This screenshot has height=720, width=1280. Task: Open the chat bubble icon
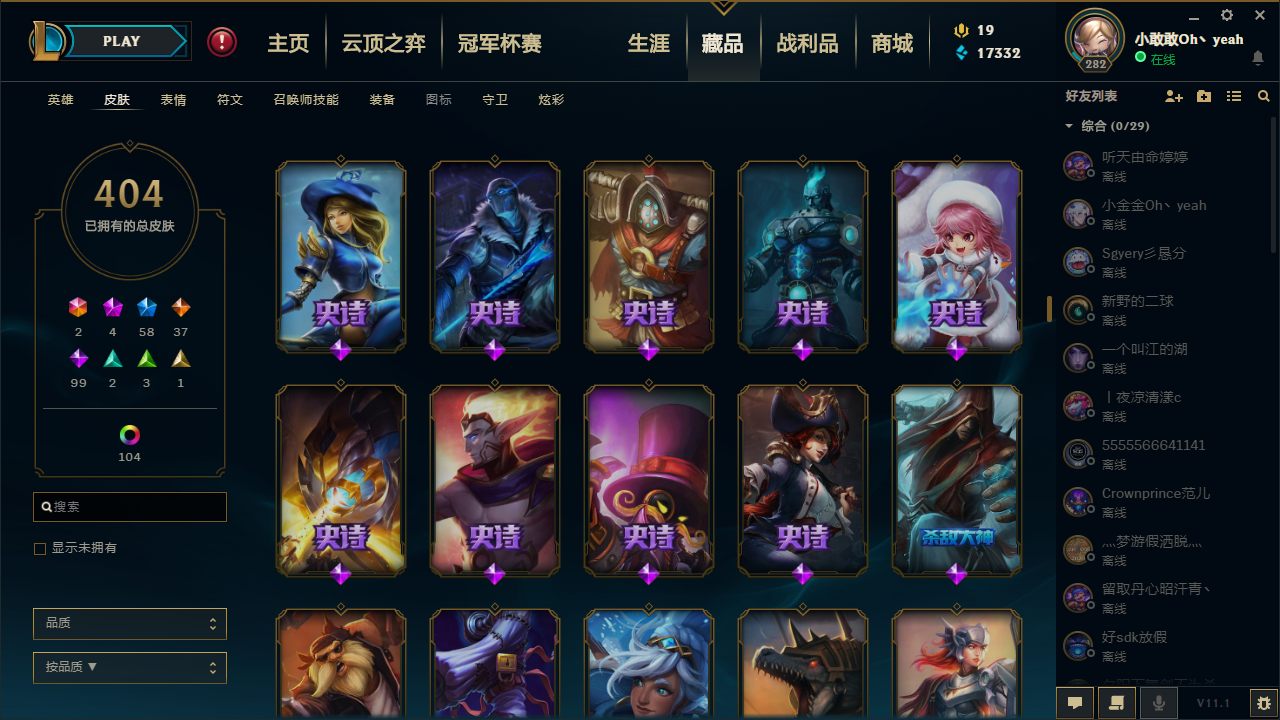[x=1075, y=703]
